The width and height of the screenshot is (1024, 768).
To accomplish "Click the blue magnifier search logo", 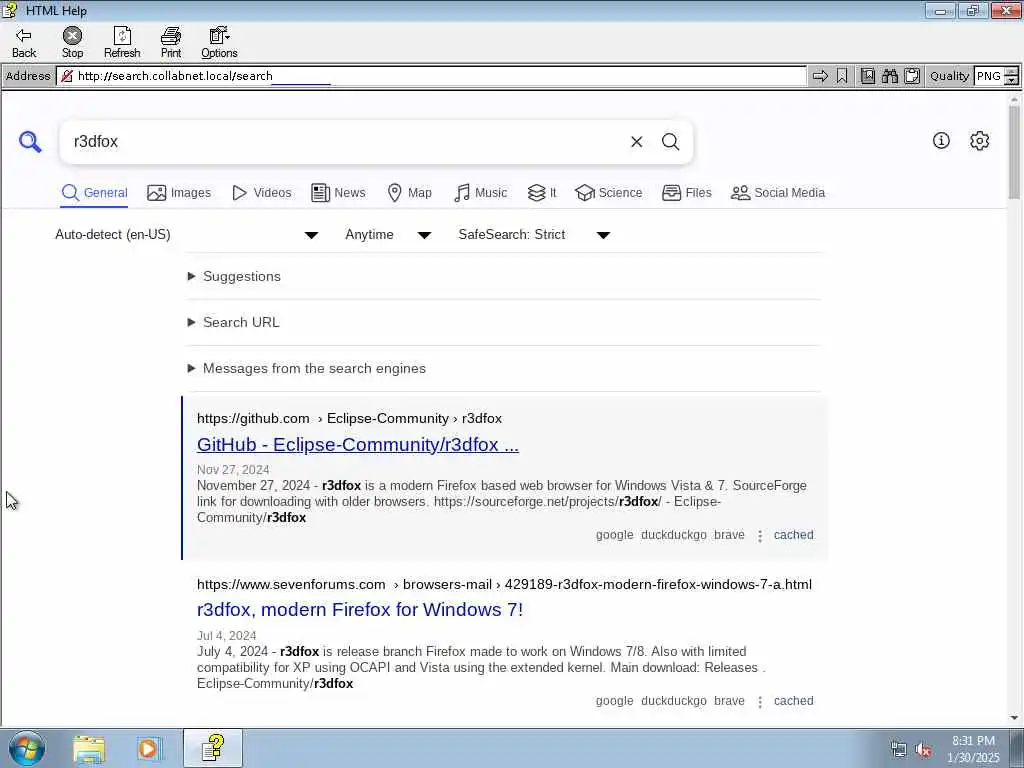I will pos(30,142).
